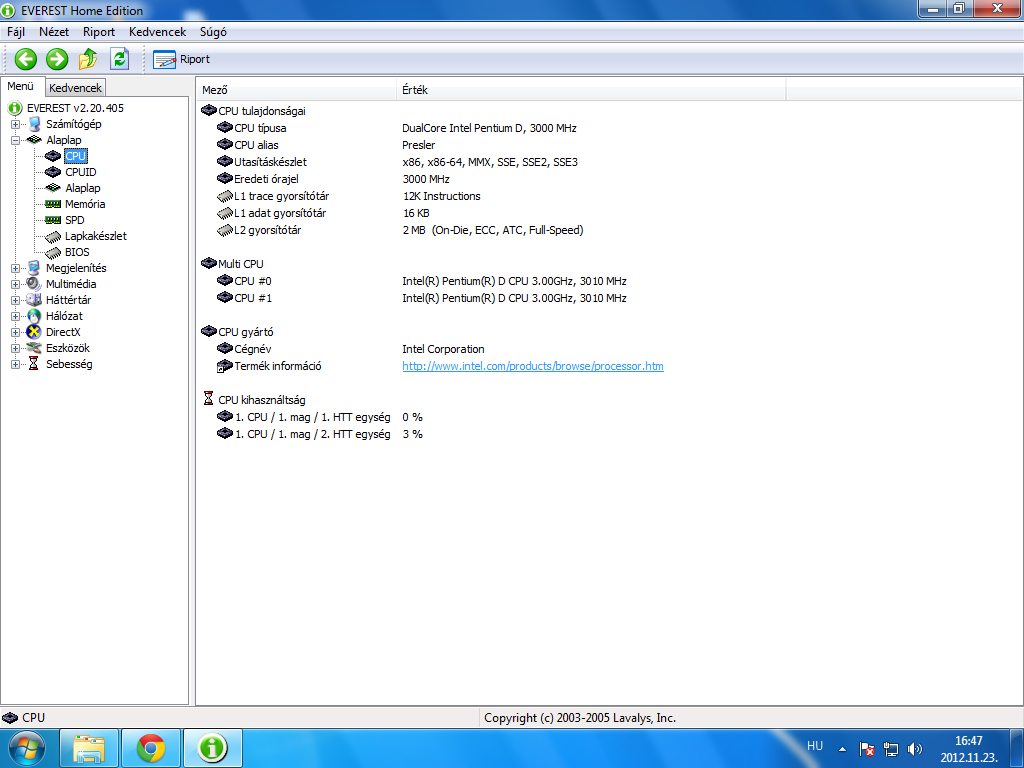The image size is (1024, 768).
Task: Click the Alaplap sub-item motherboard icon
Action: (53, 188)
